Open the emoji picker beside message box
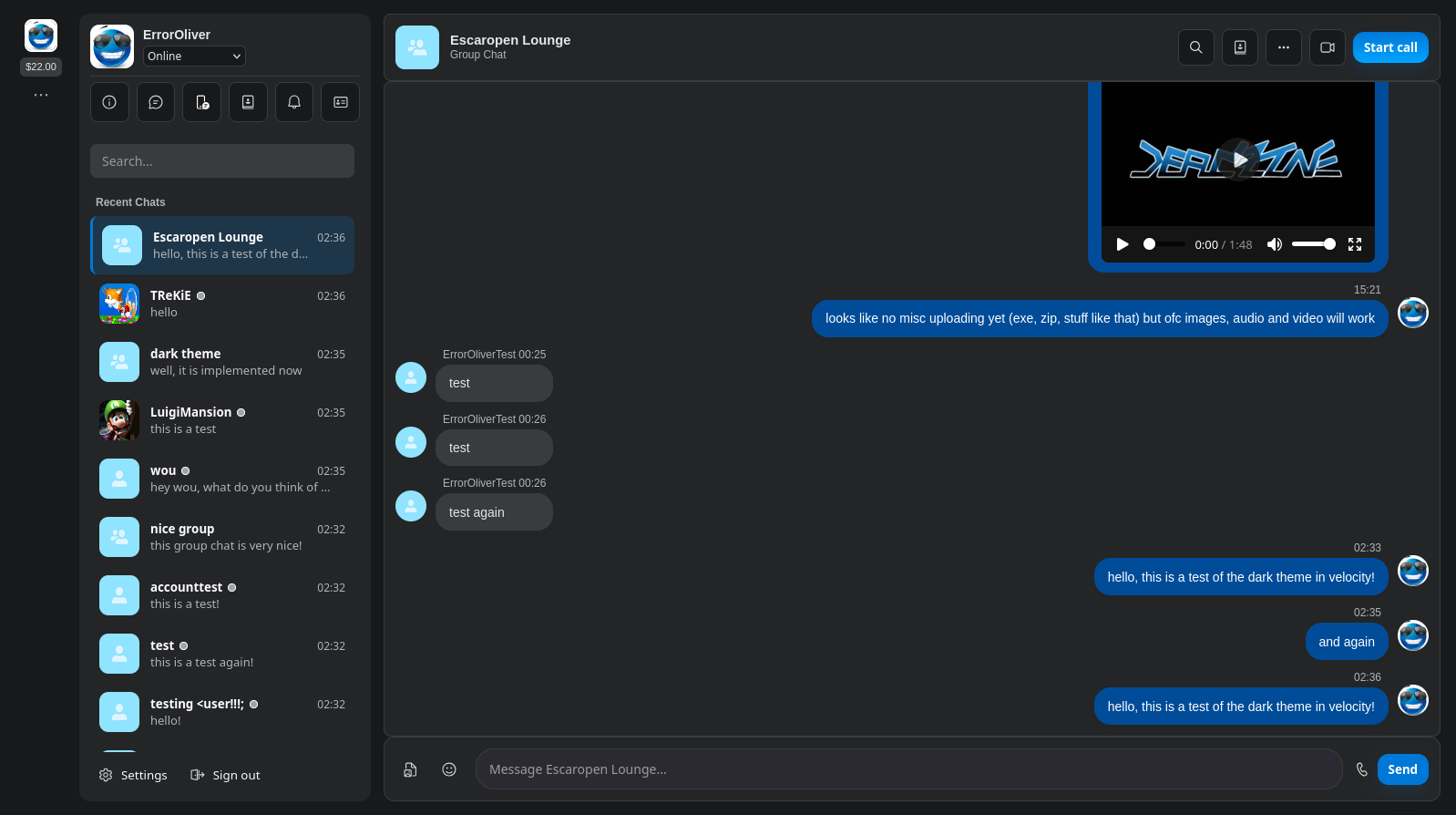1456x815 pixels. (449, 769)
